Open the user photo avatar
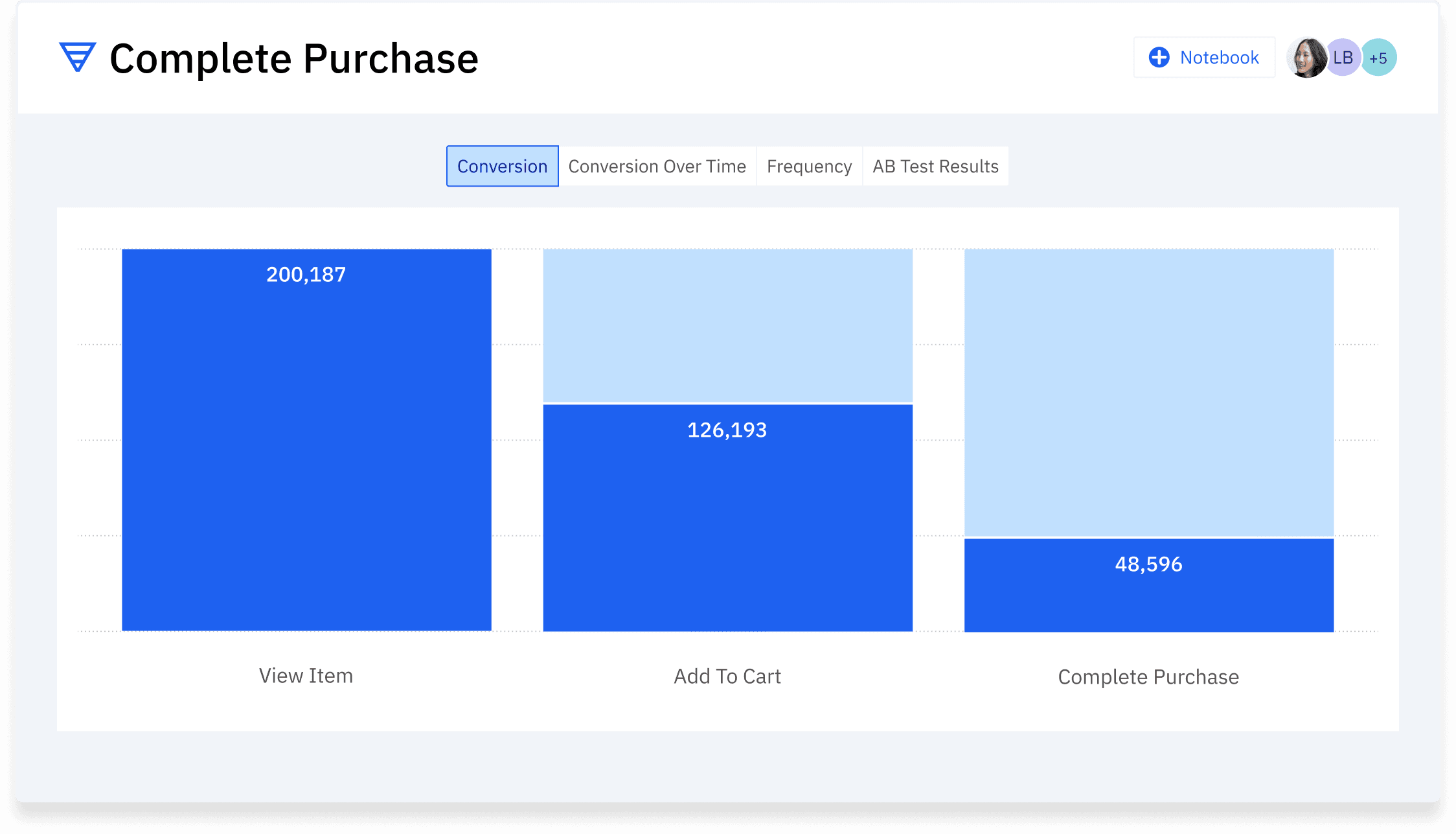The image size is (1456, 834). (1307, 58)
